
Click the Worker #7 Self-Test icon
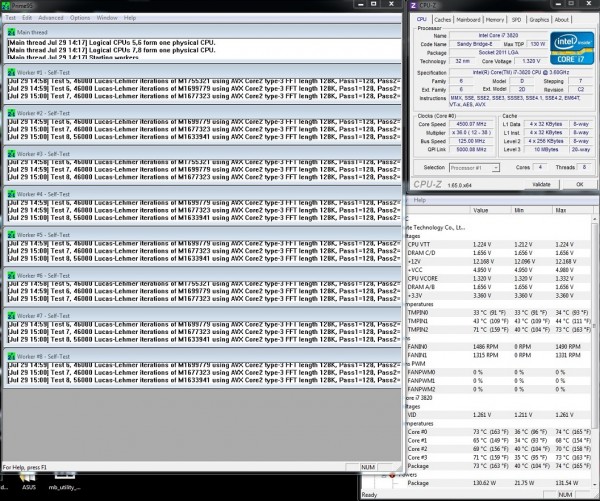click(11, 316)
